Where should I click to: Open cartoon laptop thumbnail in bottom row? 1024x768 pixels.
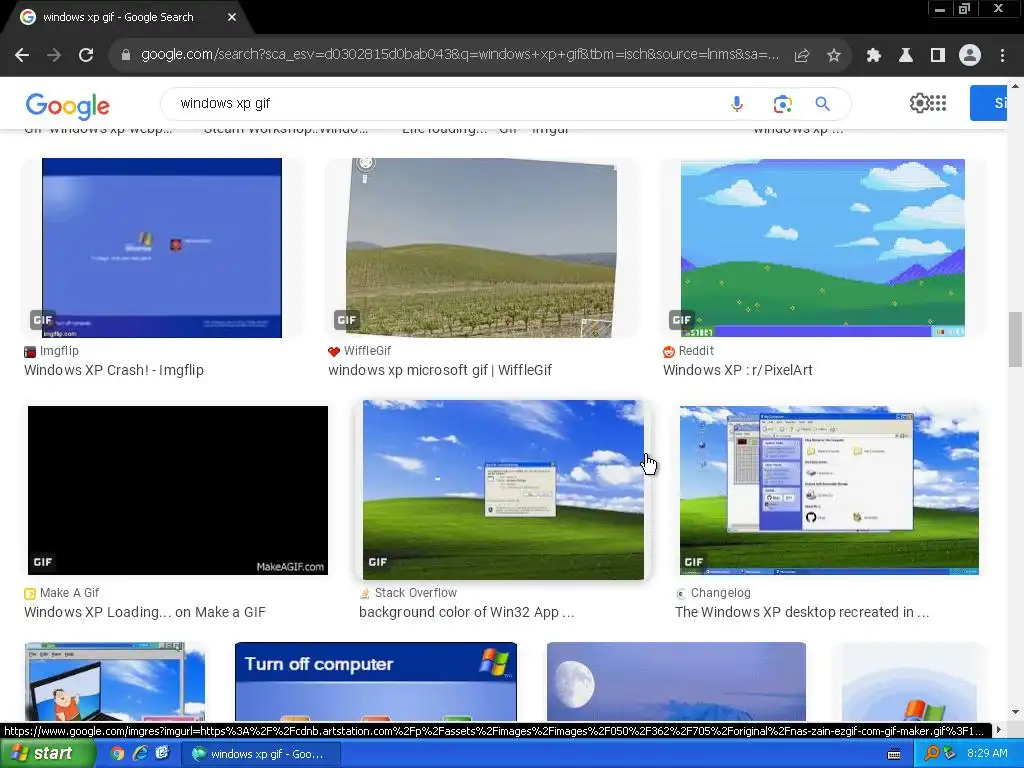tap(115, 681)
